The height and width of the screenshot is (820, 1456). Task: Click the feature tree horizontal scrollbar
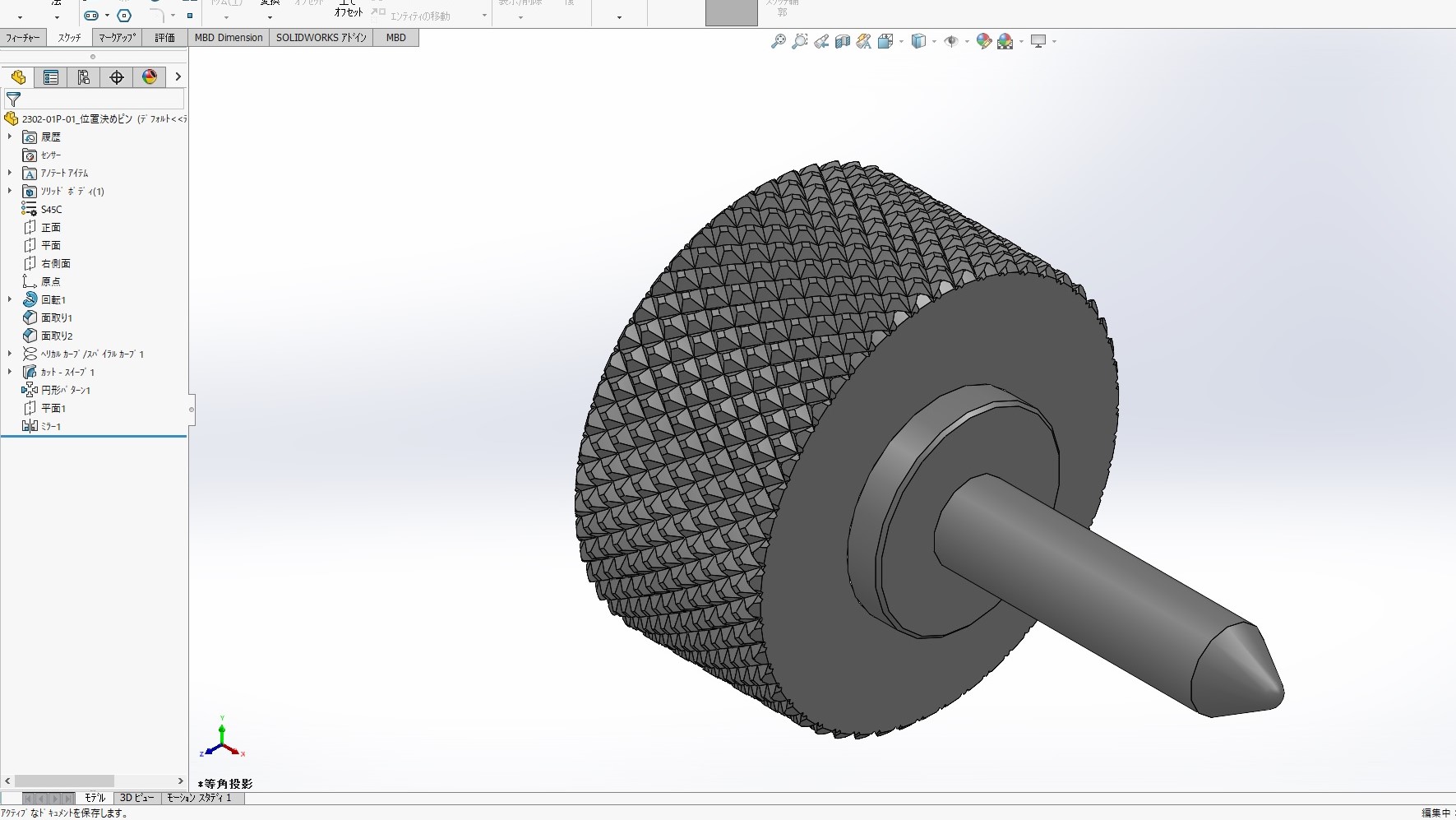click(64, 781)
